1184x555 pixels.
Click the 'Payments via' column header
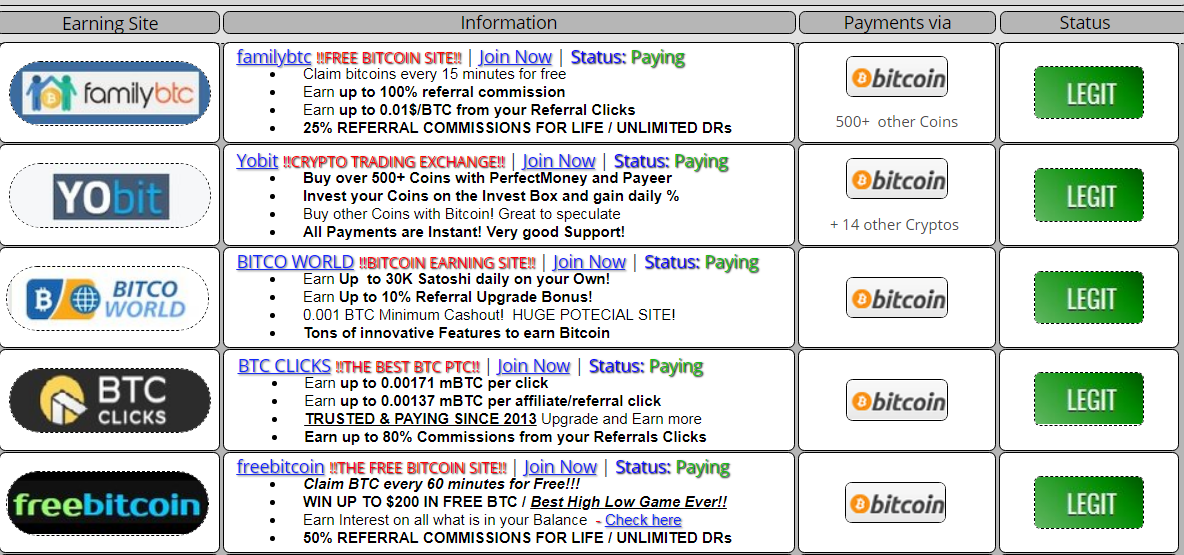click(x=897, y=23)
